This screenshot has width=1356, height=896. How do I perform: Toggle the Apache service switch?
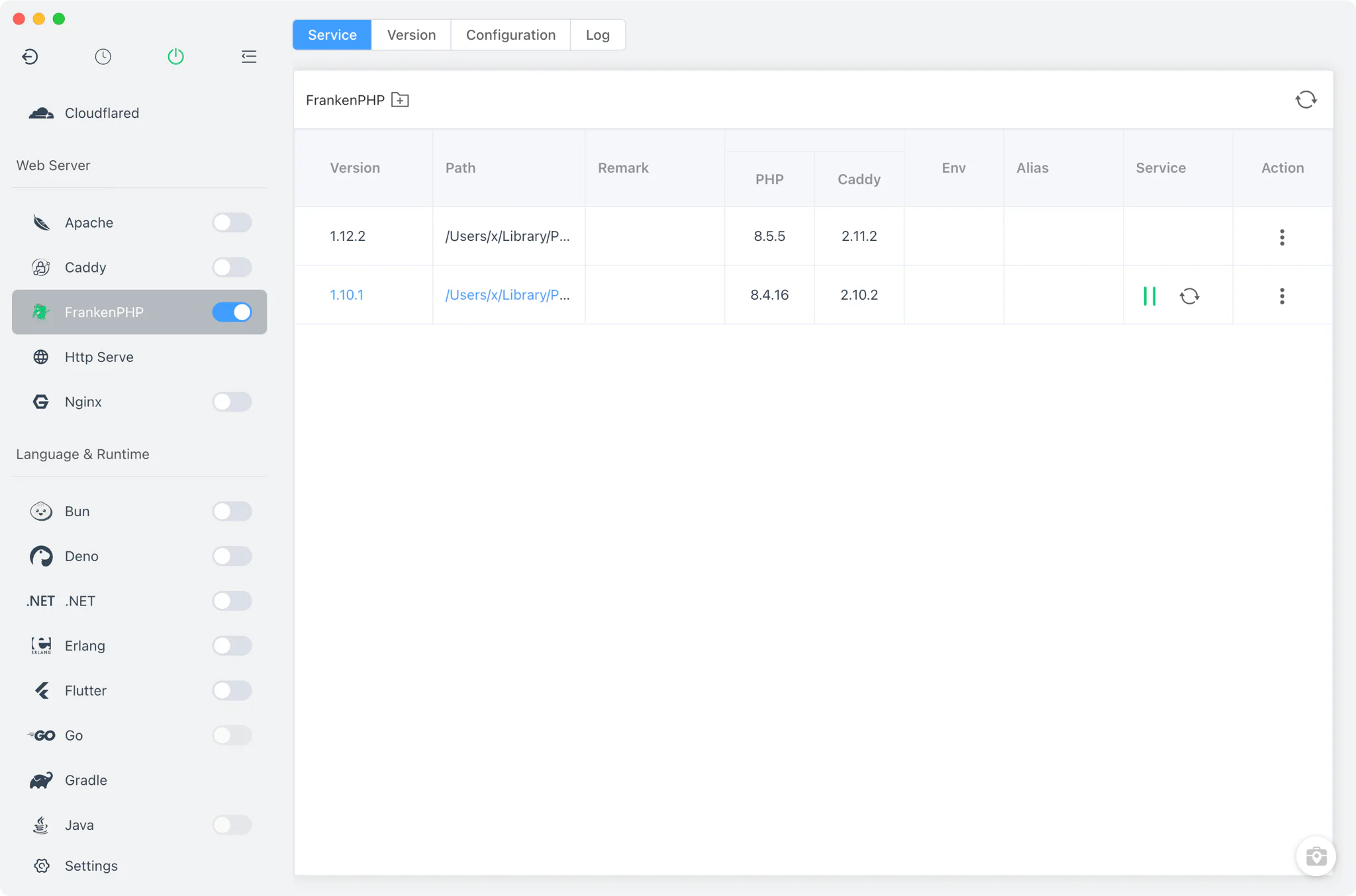pos(232,222)
